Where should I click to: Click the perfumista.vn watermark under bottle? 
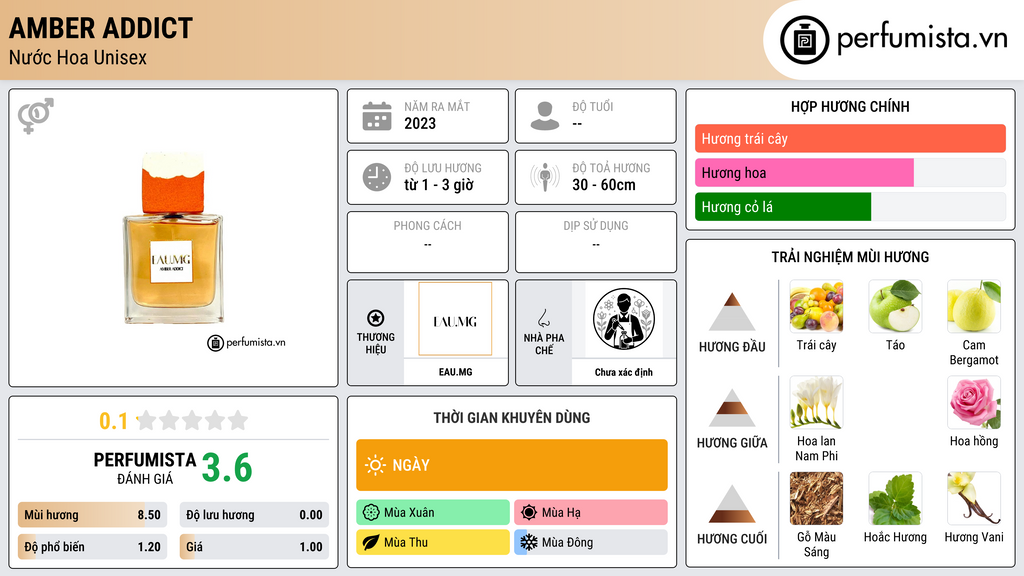246,342
